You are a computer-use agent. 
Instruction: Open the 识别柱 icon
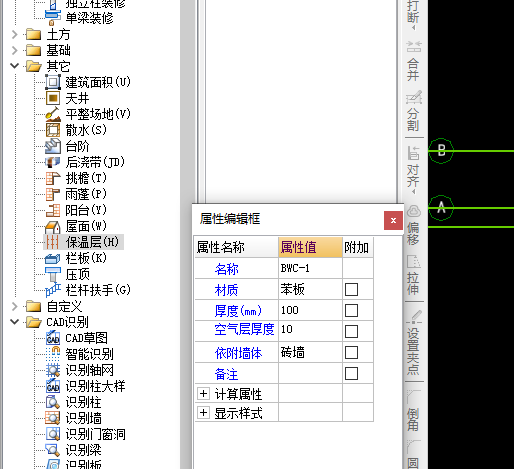pyautogui.click(x=53, y=402)
